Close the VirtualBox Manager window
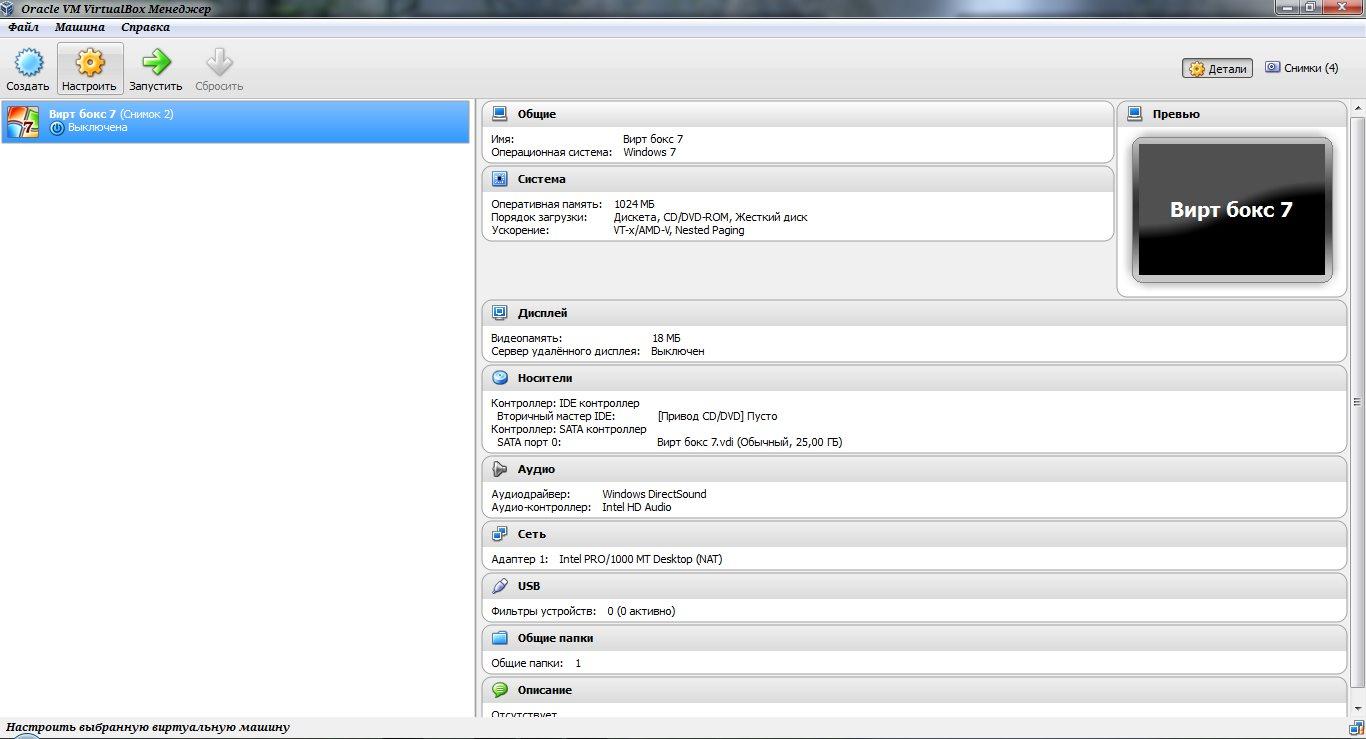 click(1343, 7)
